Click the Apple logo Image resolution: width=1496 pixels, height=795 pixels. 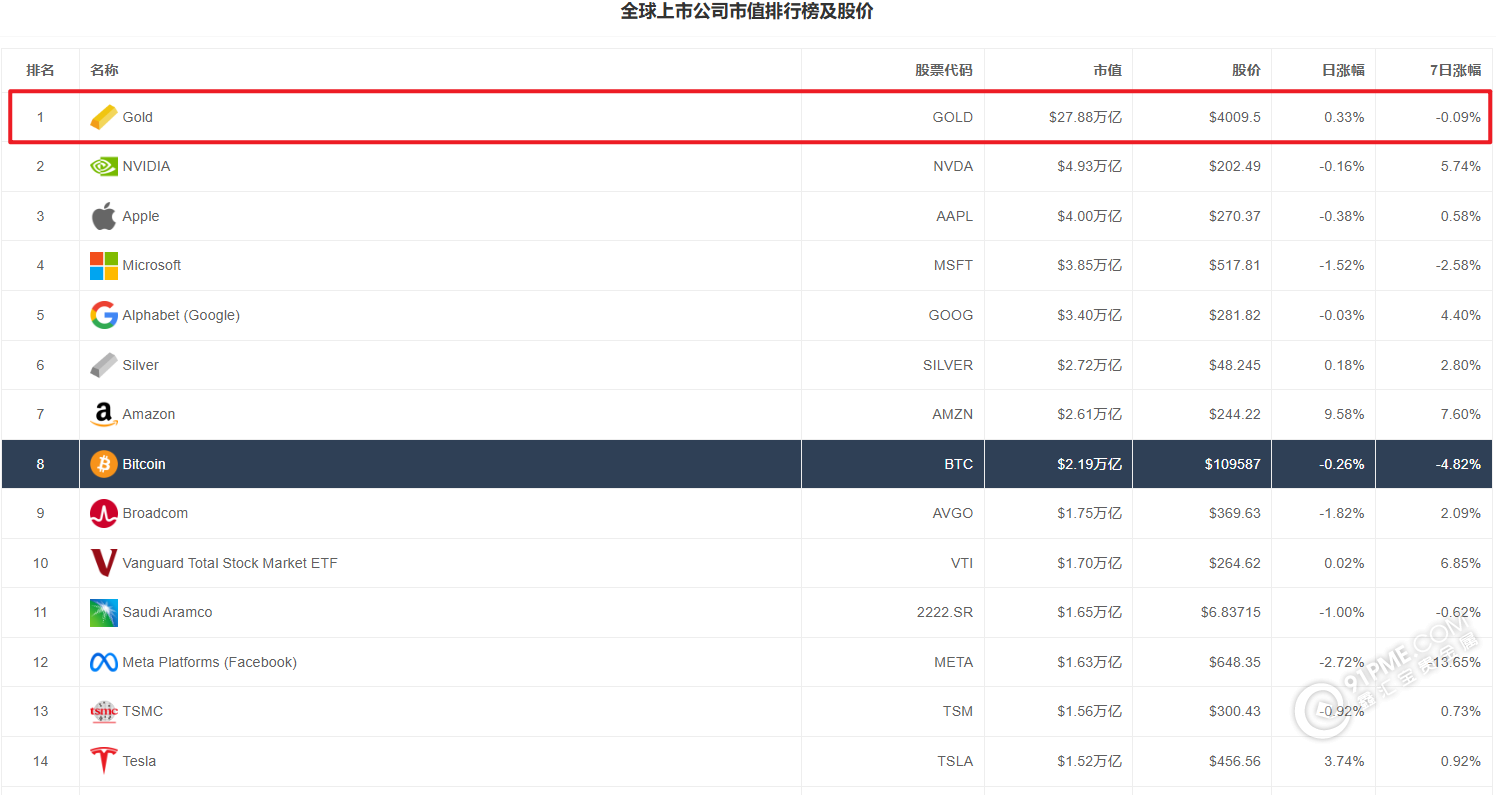103,216
